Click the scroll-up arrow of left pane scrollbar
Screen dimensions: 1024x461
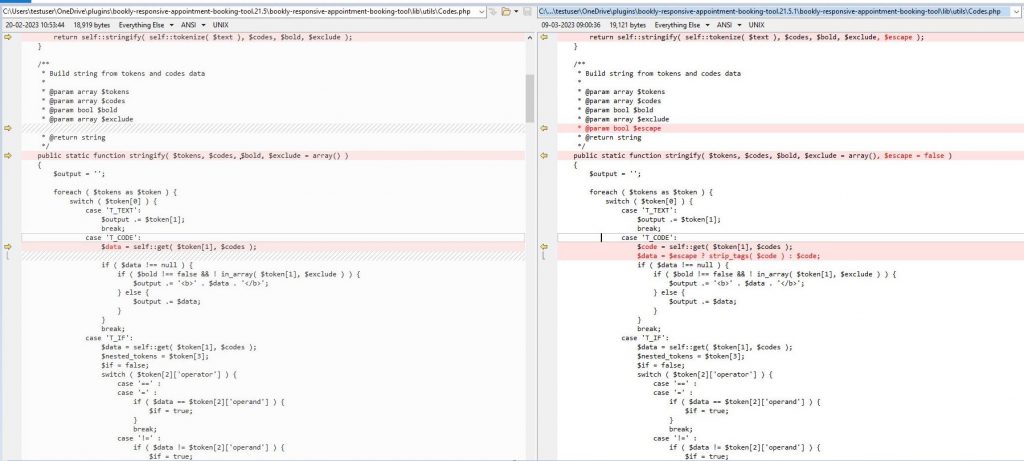(x=529, y=35)
